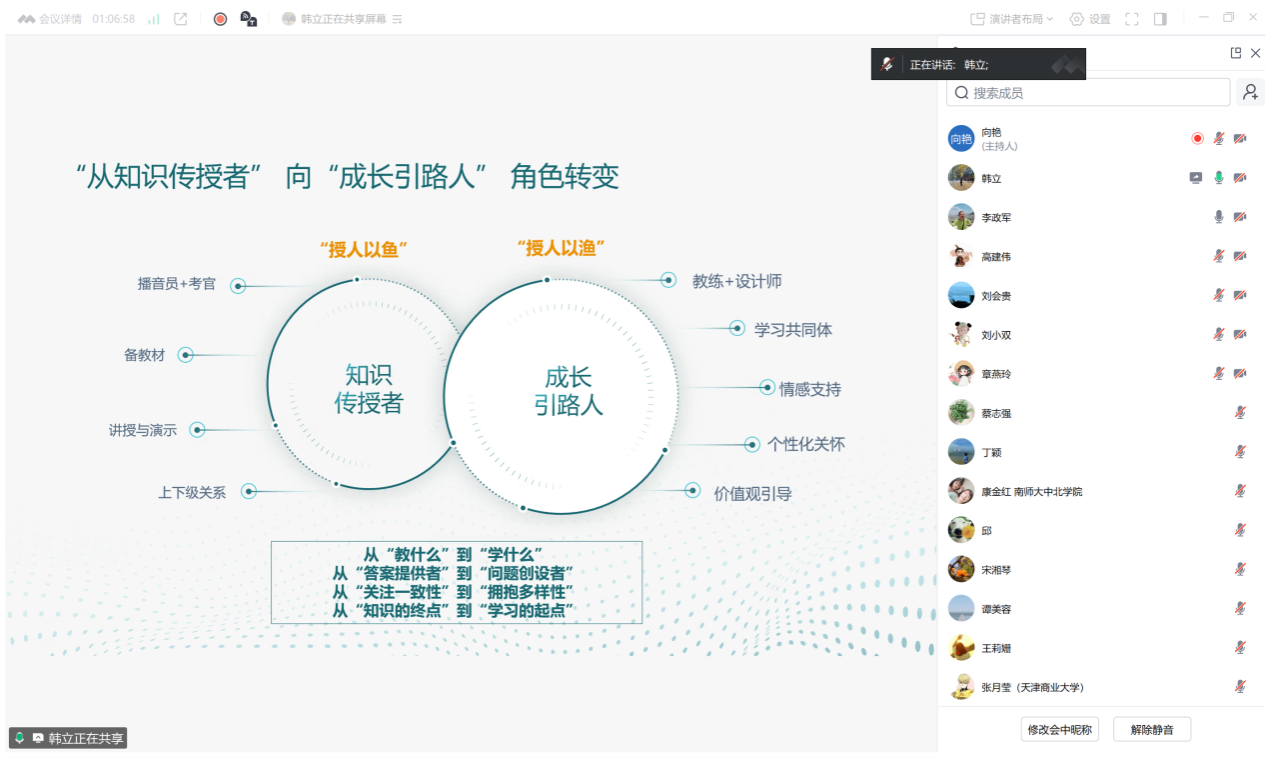Image resolution: width=1266 pixels, height=758 pixels.
Task: Pop out the participants panel
Action: click(1236, 53)
